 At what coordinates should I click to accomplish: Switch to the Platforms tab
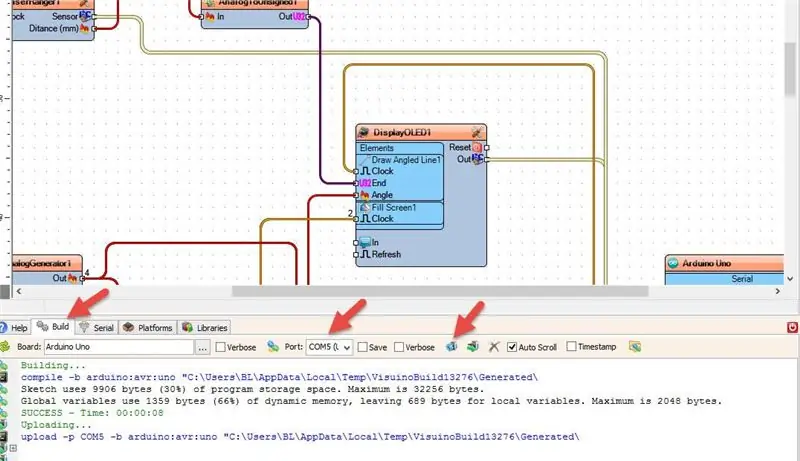click(148, 328)
